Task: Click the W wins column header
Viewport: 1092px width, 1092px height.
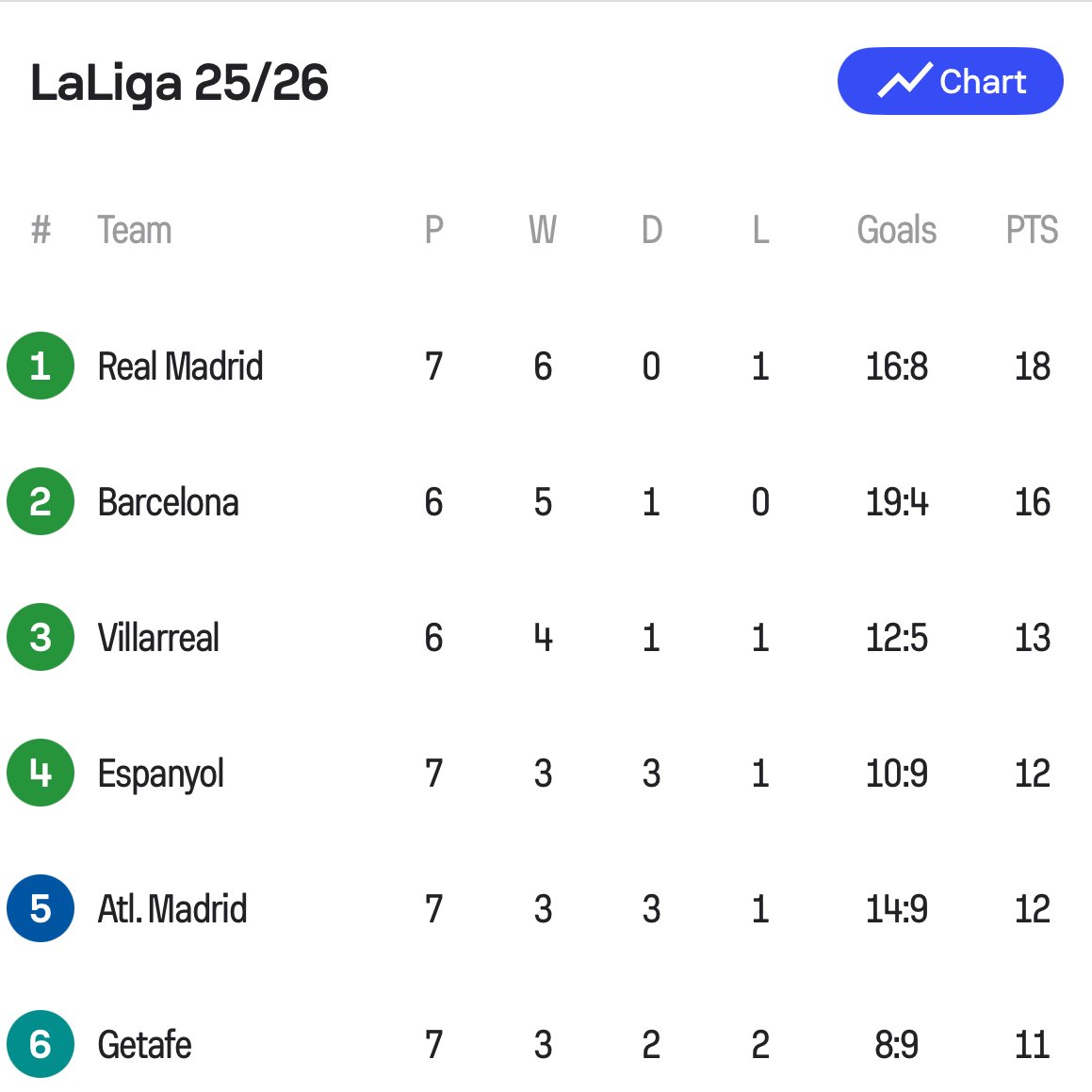Action: pos(543,230)
